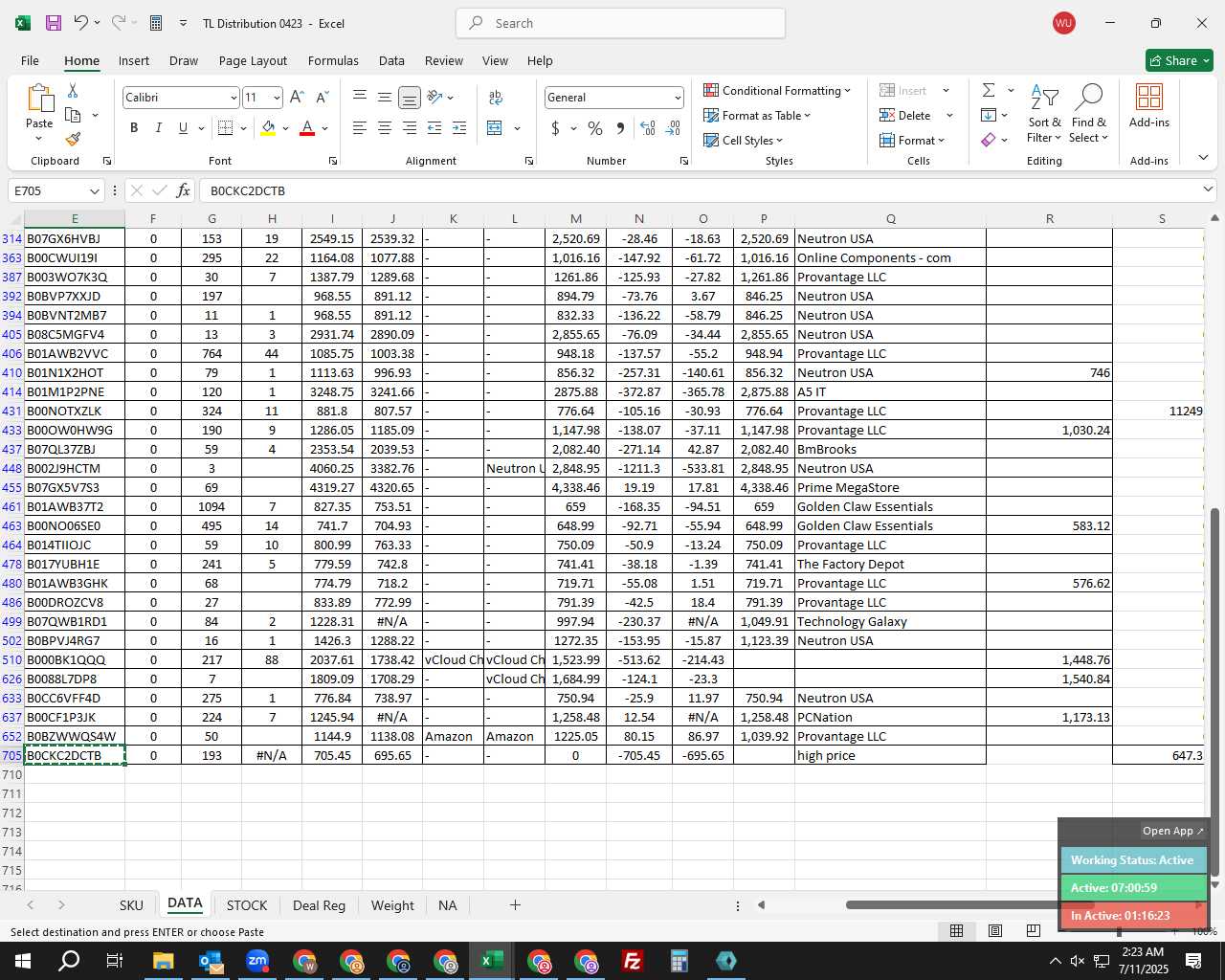1225x980 pixels.
Task: Click the vertical scrollbar thumb
Action: coord(1214,691)
